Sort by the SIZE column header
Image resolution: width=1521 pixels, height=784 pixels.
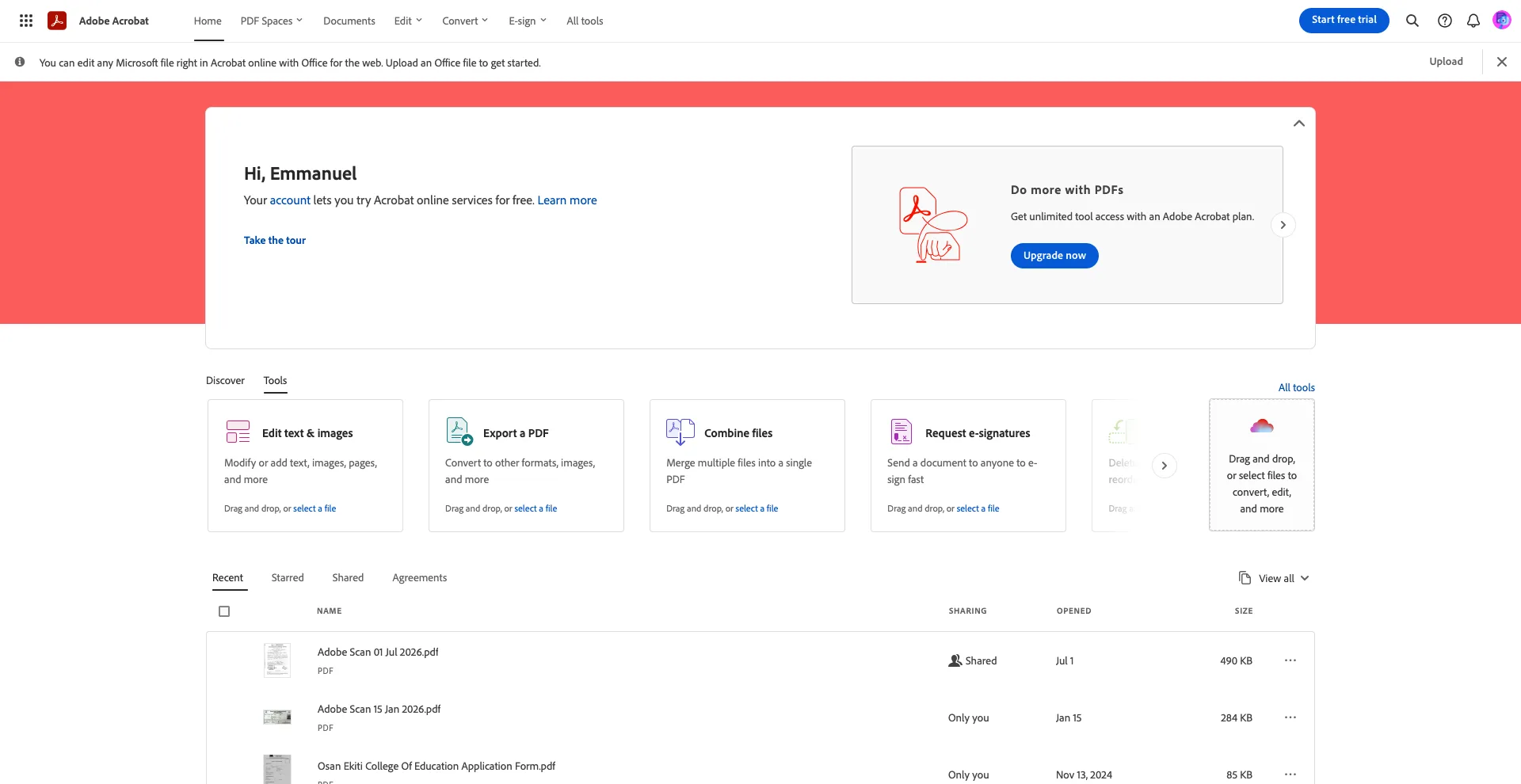coord(1244,611)
